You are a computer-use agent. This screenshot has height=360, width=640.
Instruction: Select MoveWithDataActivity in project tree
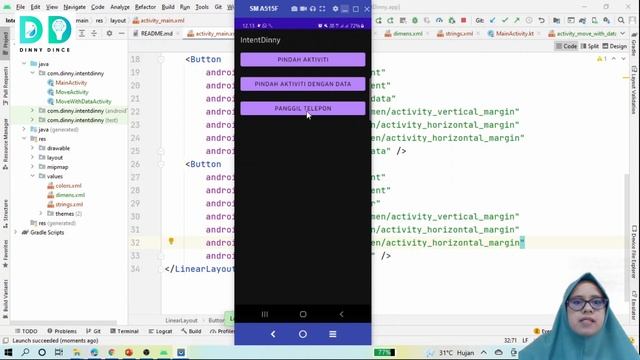click(x=83, y=101)
